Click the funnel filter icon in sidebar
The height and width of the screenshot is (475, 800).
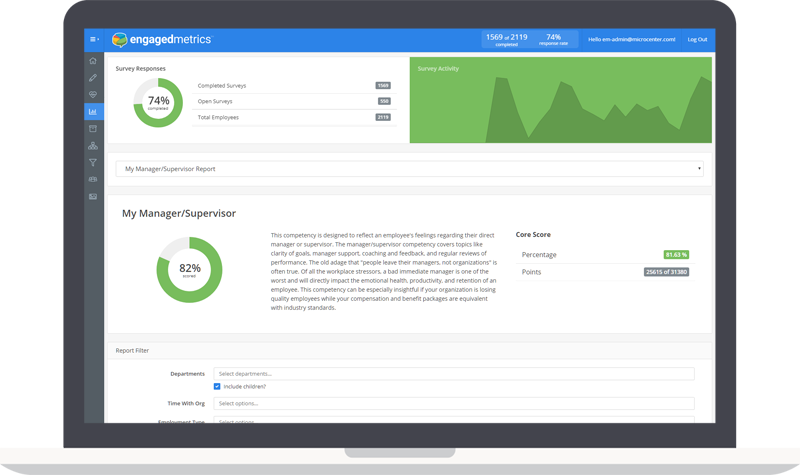click(x=94, y=162)
